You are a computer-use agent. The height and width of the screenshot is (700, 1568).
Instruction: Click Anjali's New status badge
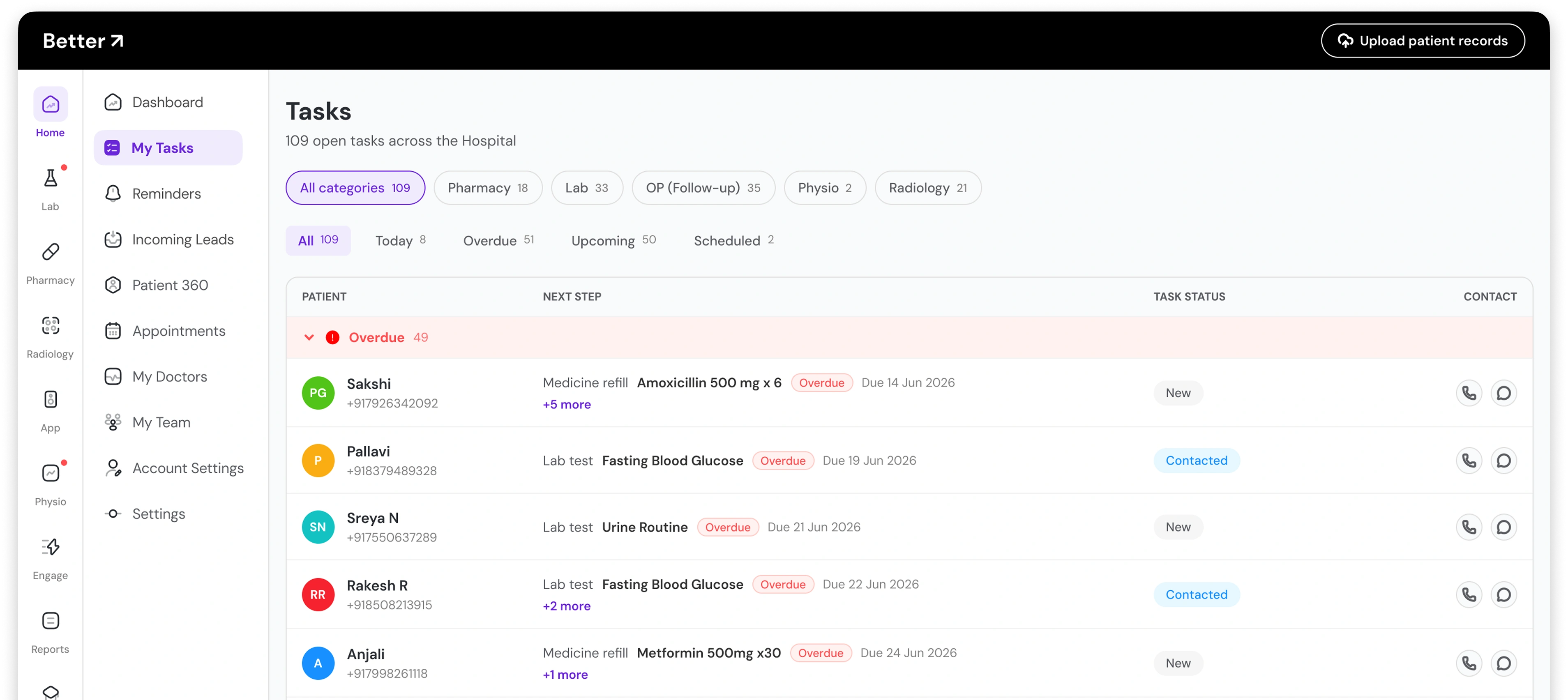[x=1178, y=663]
